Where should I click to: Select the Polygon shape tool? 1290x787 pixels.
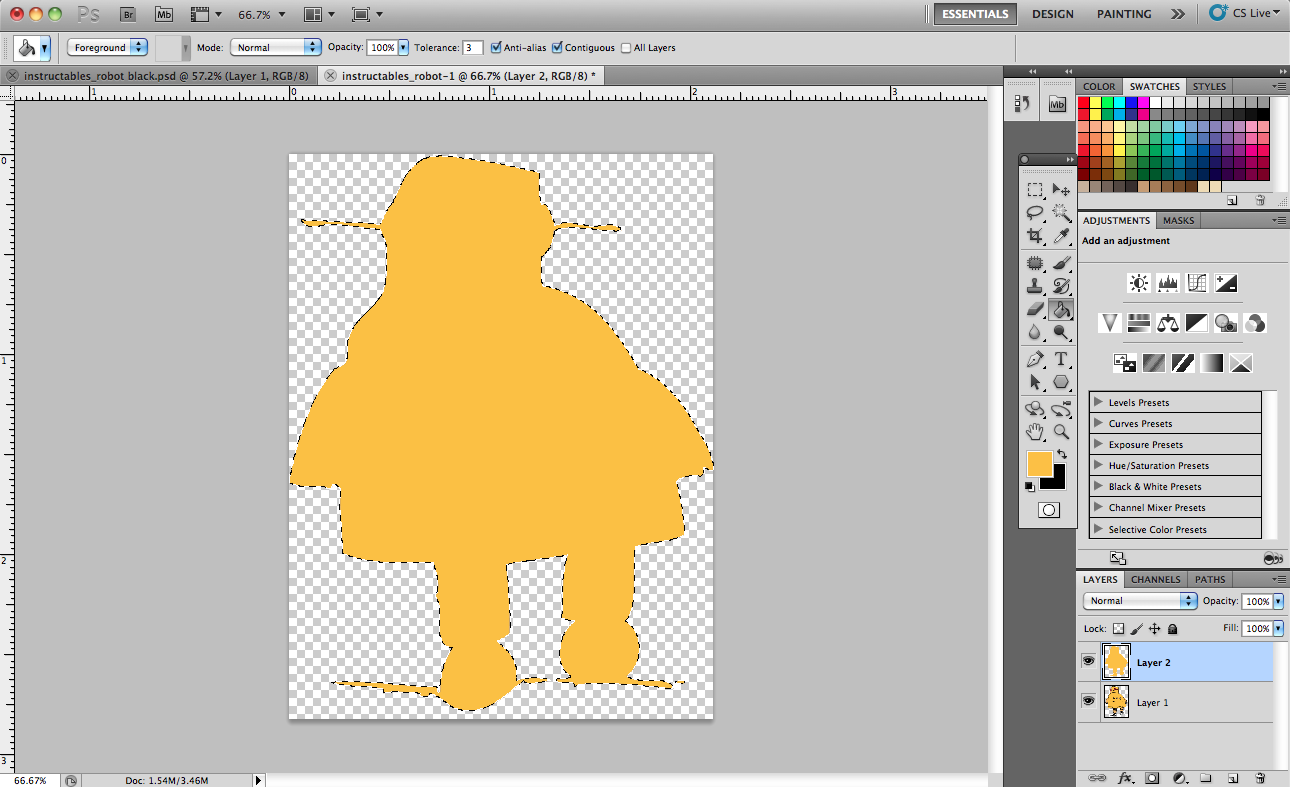coord(1061,382)
